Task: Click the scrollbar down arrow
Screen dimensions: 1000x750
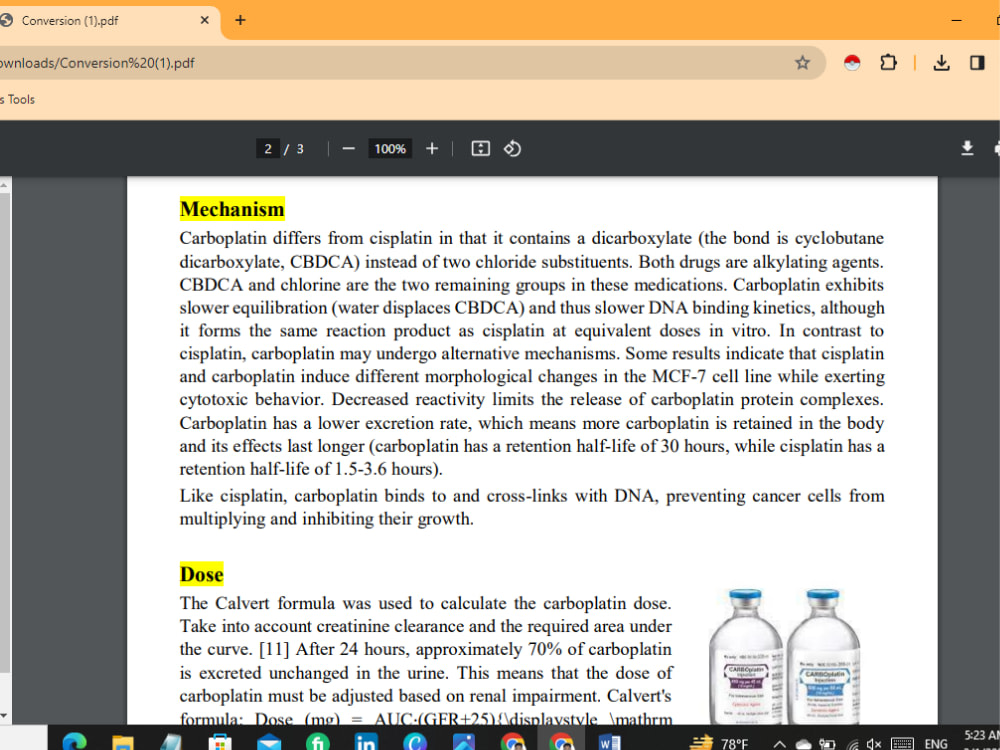Action: click(4, 716)
